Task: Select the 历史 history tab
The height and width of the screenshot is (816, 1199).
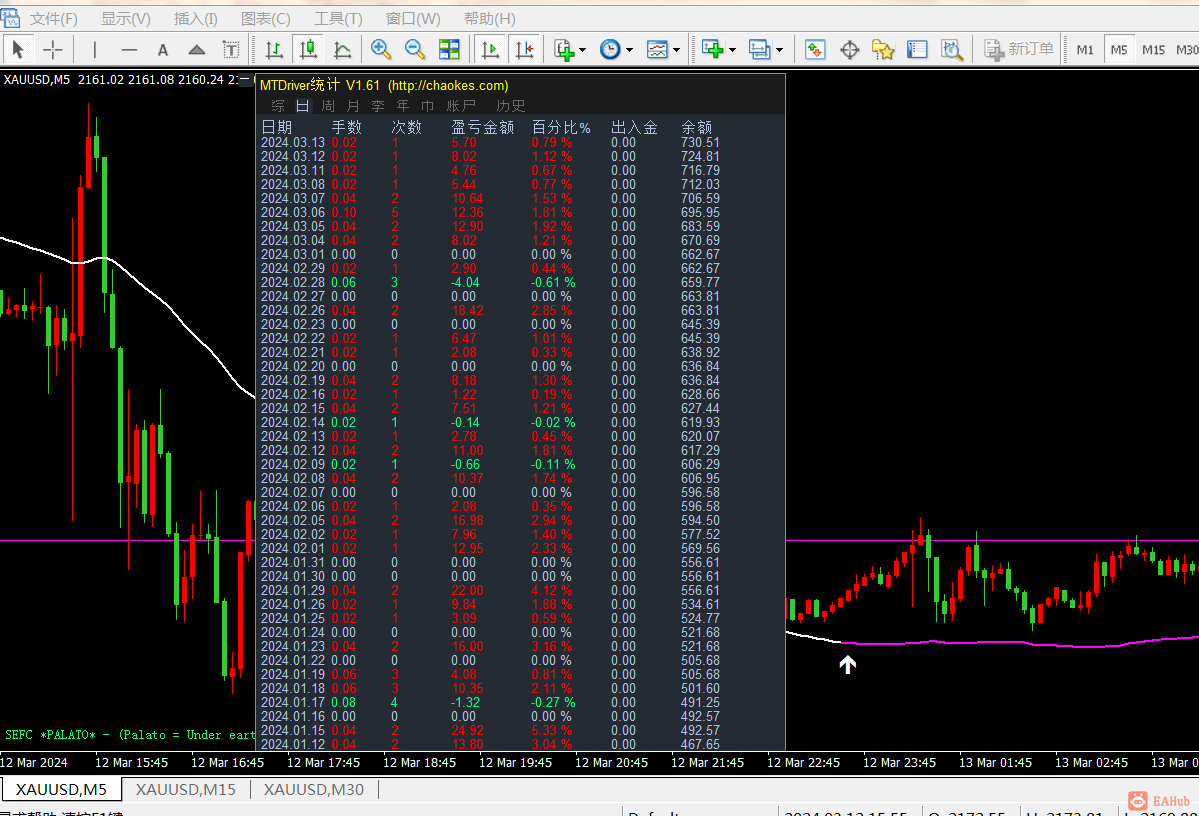Action: pos(511,106)
